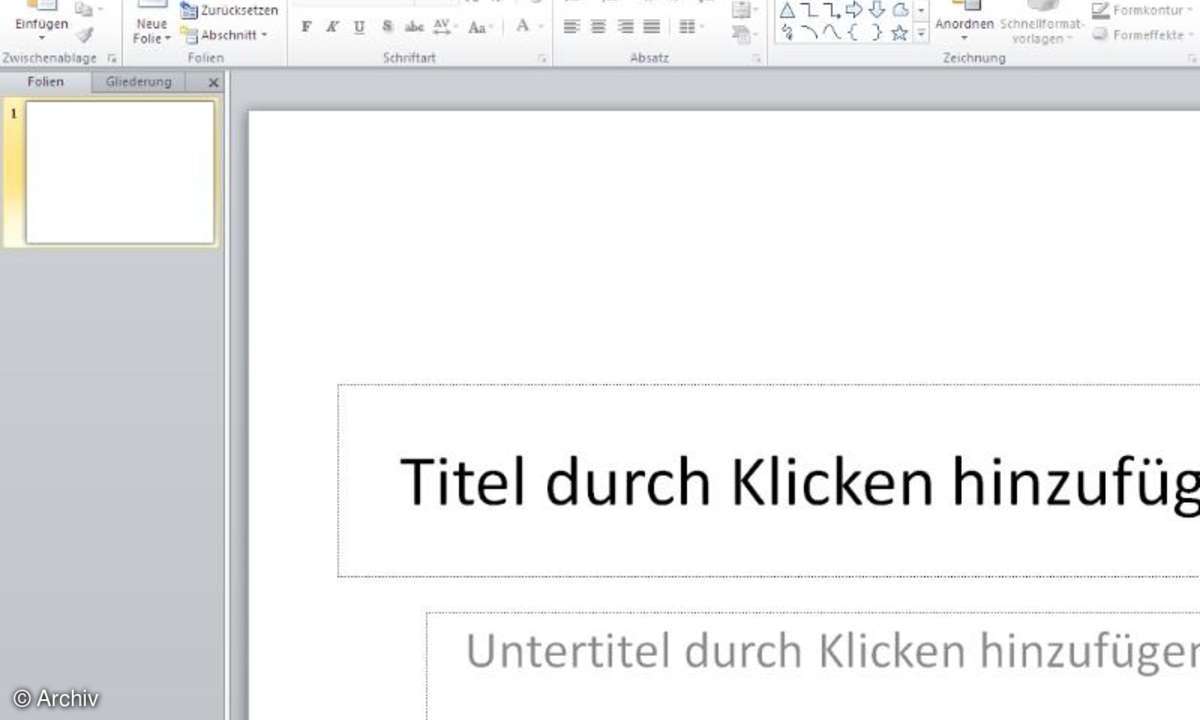Click the Zurücksetzen button
The image size is (1200, 720).
(229, 11)
